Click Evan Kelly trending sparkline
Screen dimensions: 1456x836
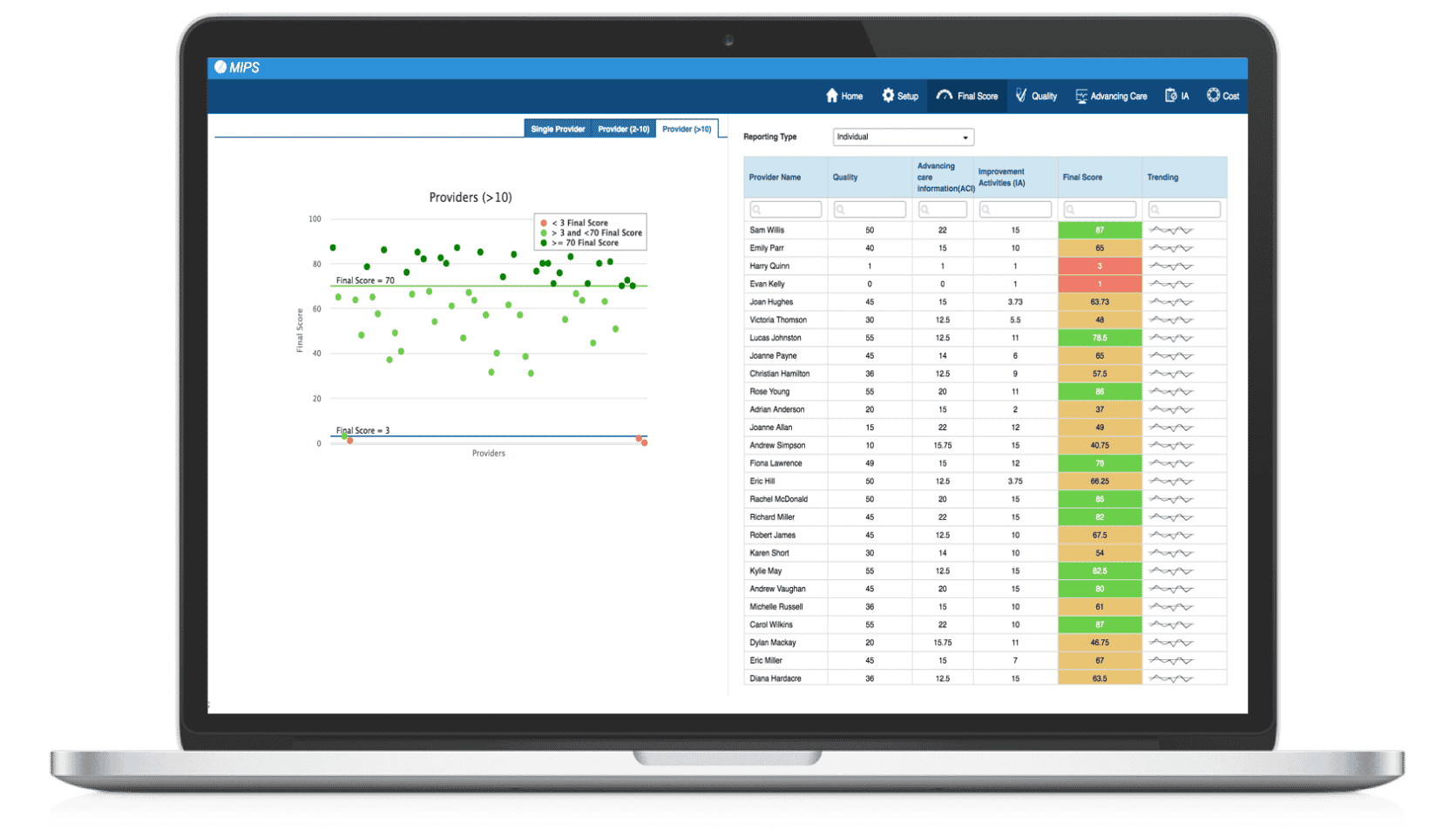click(1171, 284)
